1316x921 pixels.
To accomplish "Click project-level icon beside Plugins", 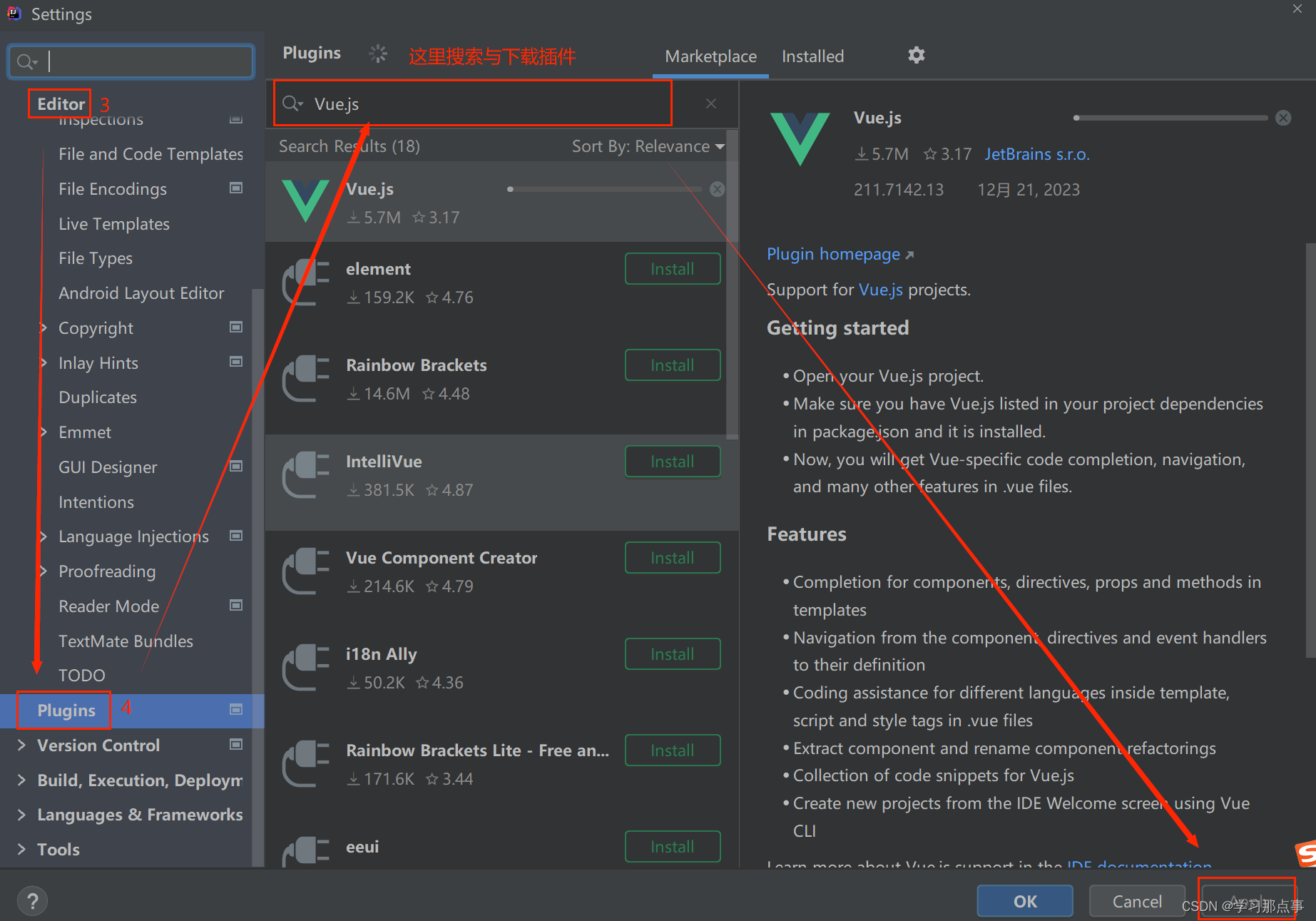I will (x=236, y=709).
